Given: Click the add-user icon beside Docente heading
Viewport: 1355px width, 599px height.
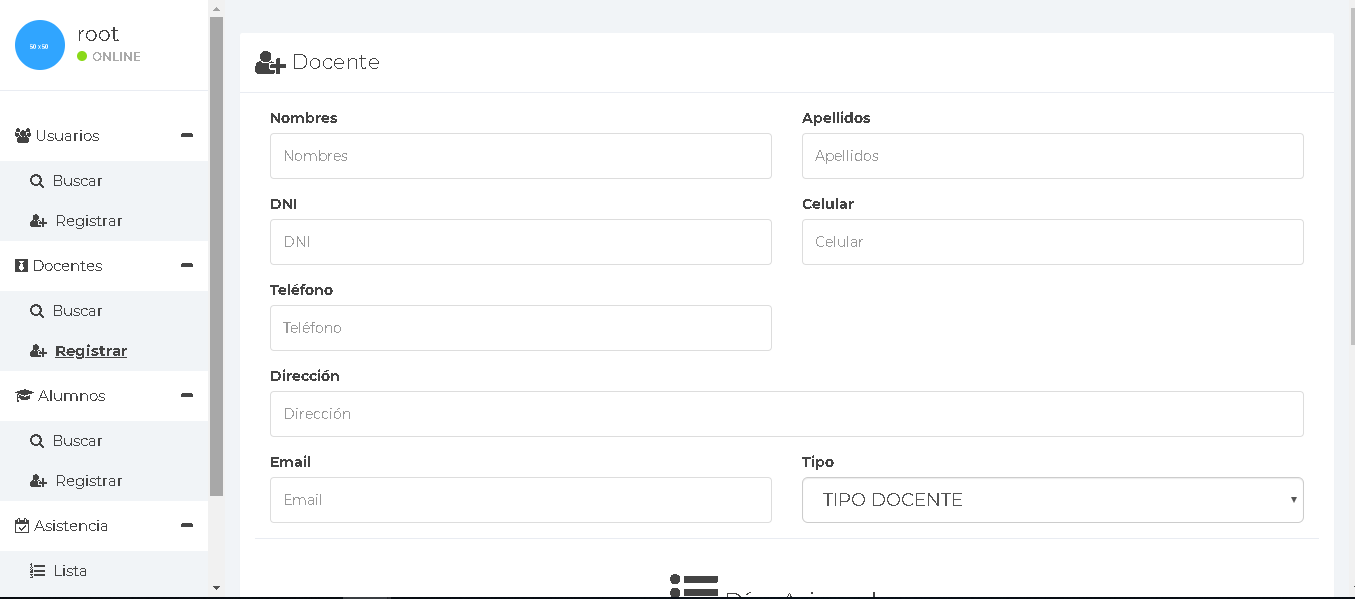Looking at the screenshot, I should (270, 63).
